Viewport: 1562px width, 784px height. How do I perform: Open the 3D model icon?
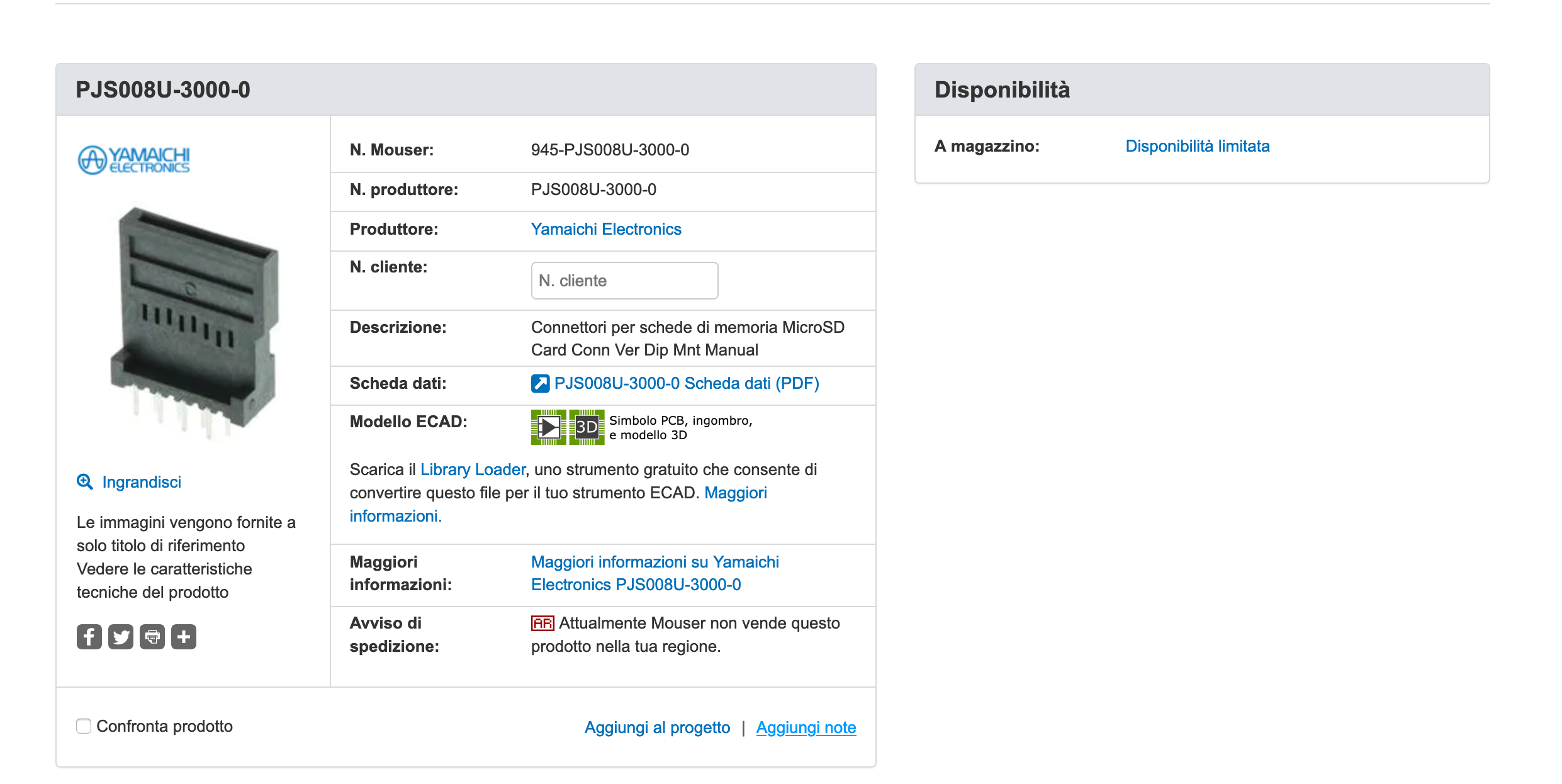587,427
